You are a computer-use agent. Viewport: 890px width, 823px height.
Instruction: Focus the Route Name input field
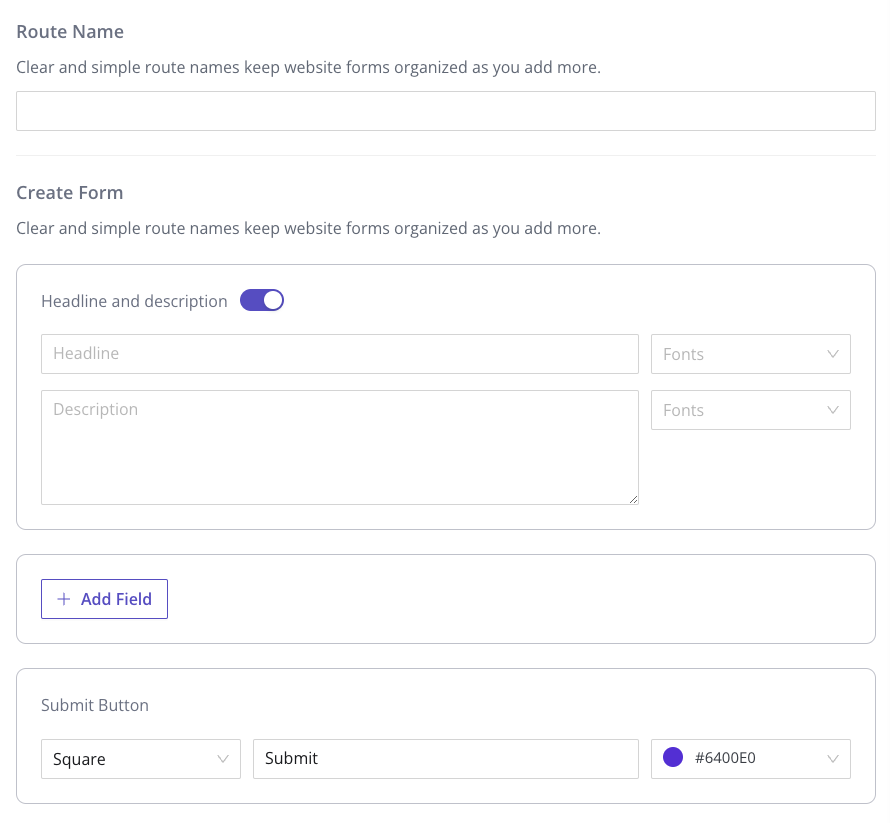click(445, 111)
